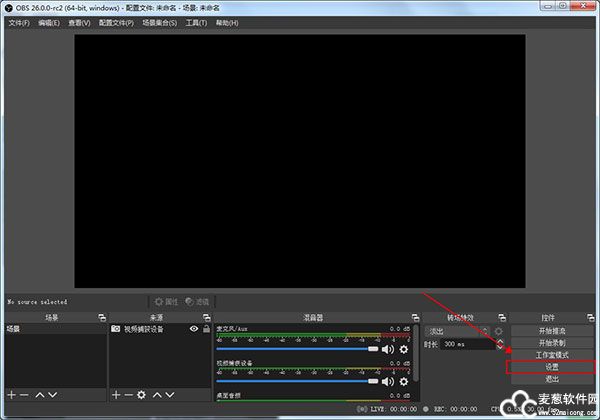Click the 时长 duration stepper arrows

pyautogui.click(x=500, y=344)
